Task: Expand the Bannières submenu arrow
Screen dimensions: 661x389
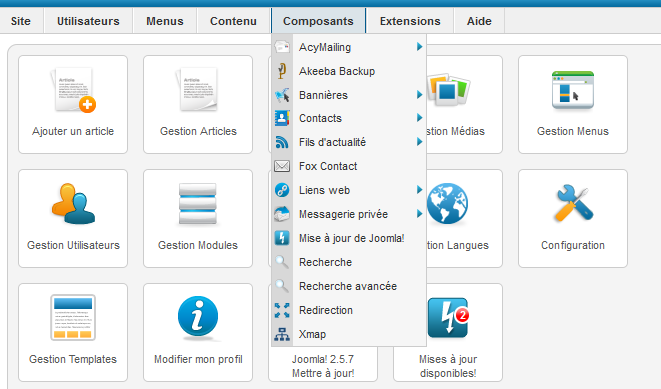Action: 419,95
